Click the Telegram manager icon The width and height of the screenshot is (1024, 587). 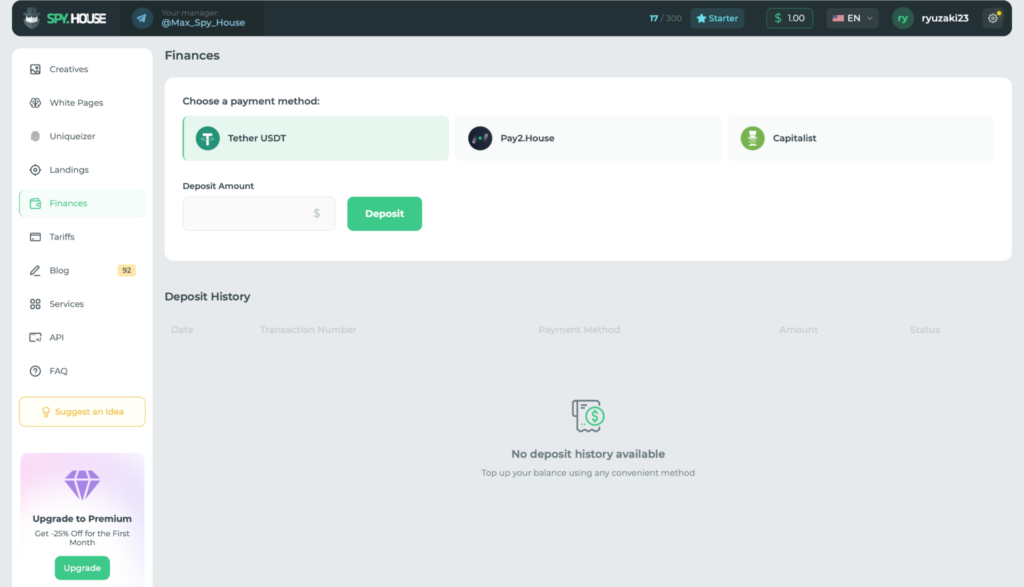point(142,18)
